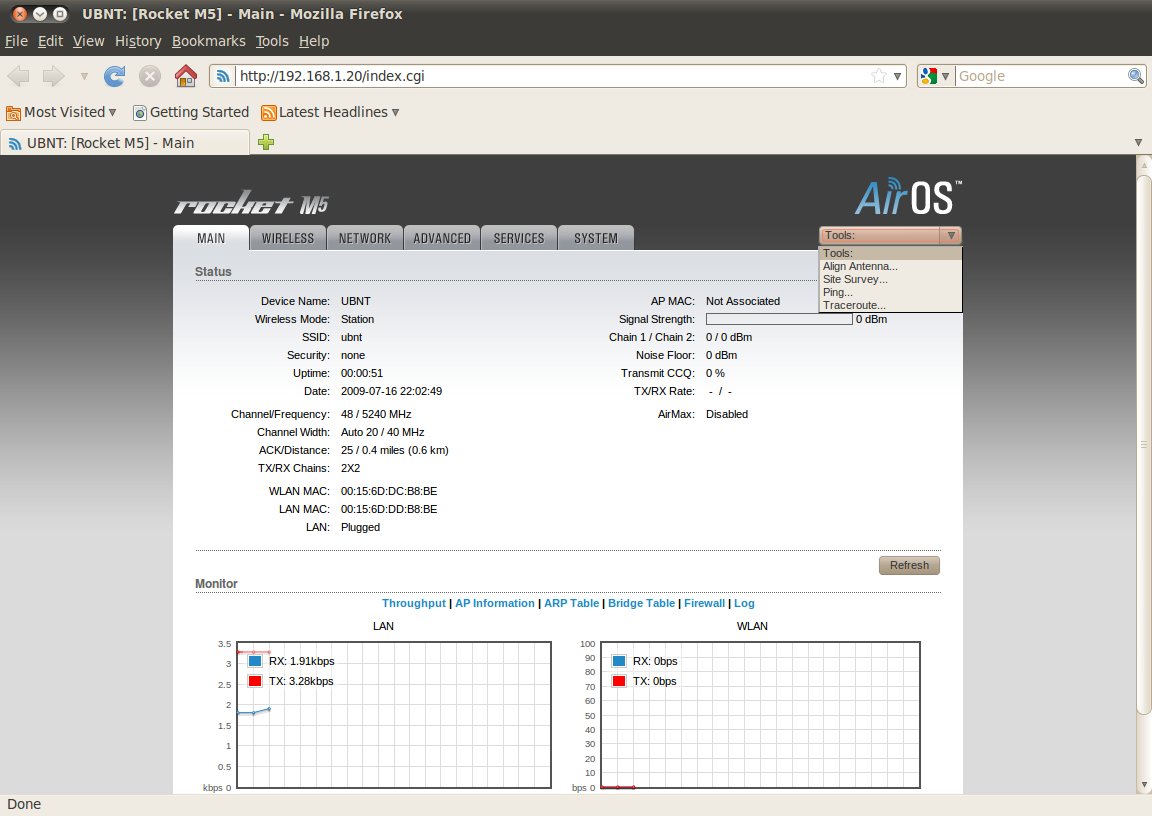This screenshot has height=816, width=1152.
Task: Choose Ping from Tools list
Action: coord(890,292)
